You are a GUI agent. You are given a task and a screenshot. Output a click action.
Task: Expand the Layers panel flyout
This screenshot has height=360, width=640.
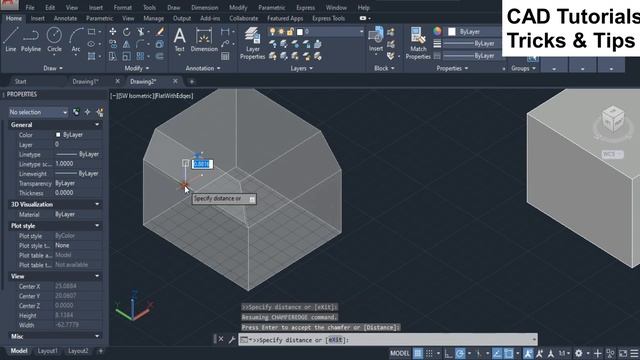[x=302, y=68]
